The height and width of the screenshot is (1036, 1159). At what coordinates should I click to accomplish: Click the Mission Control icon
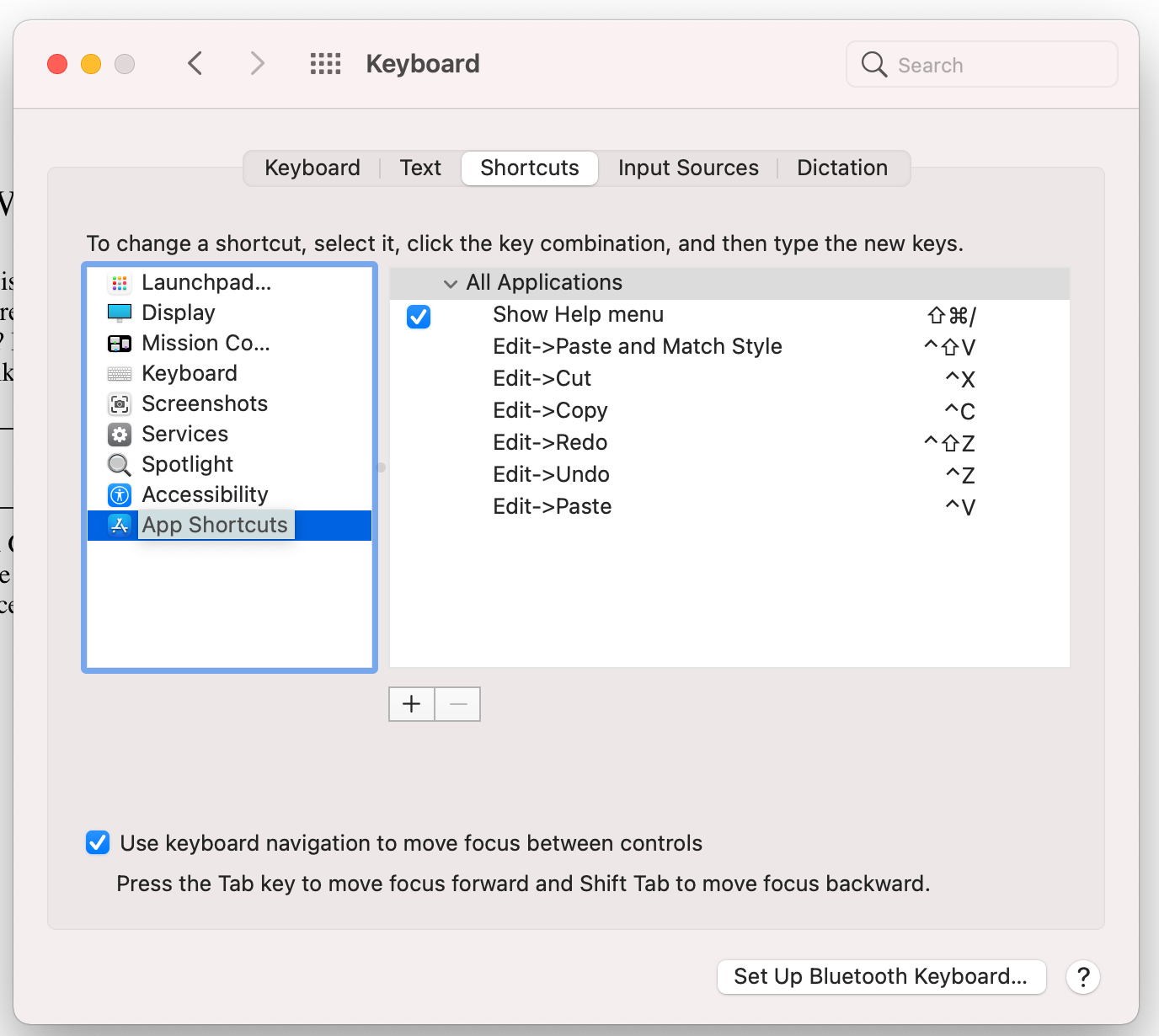tap(120, 344)
